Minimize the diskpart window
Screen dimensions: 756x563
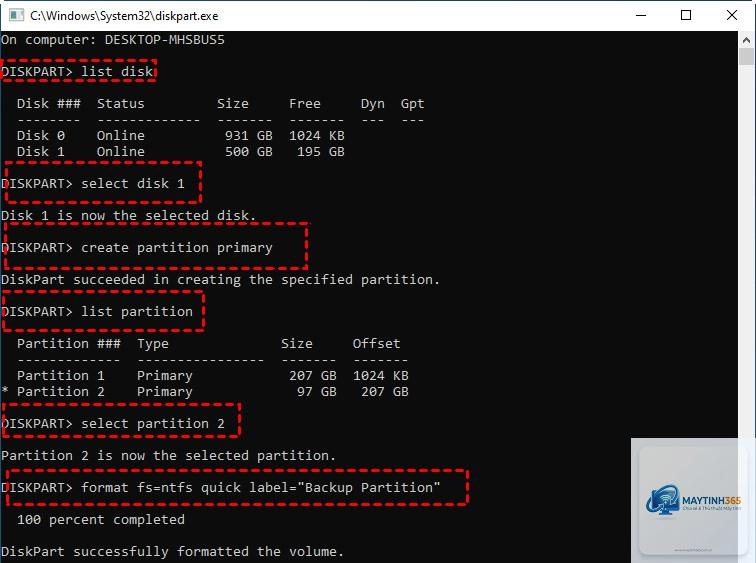(x=641, y=15)
